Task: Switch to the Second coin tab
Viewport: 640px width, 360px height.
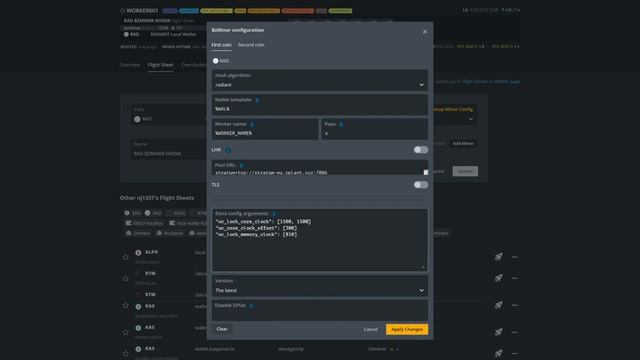Action: (x=251, y=45)
